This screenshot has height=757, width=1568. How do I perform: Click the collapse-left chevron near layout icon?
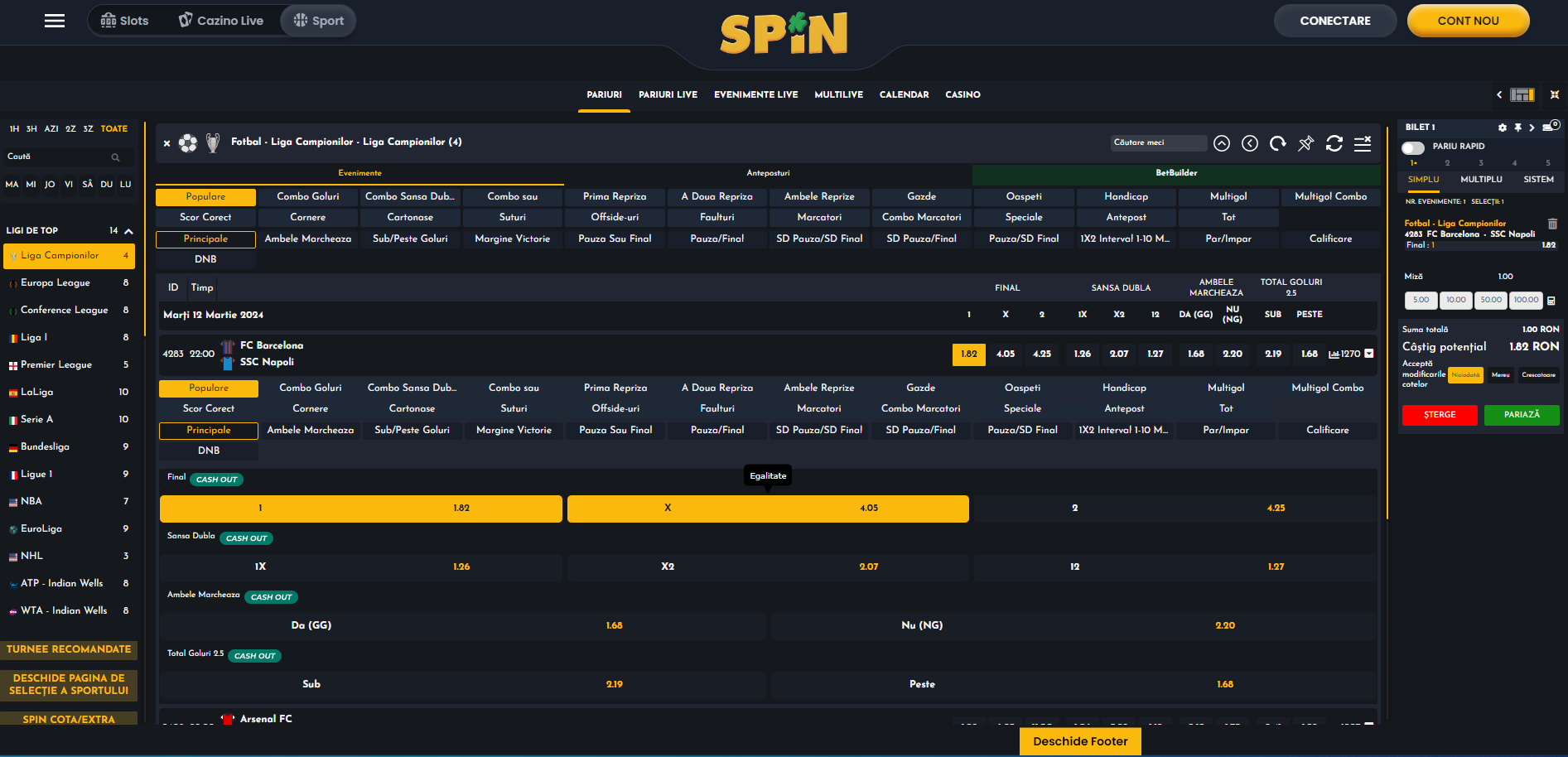pos(1499,94)
